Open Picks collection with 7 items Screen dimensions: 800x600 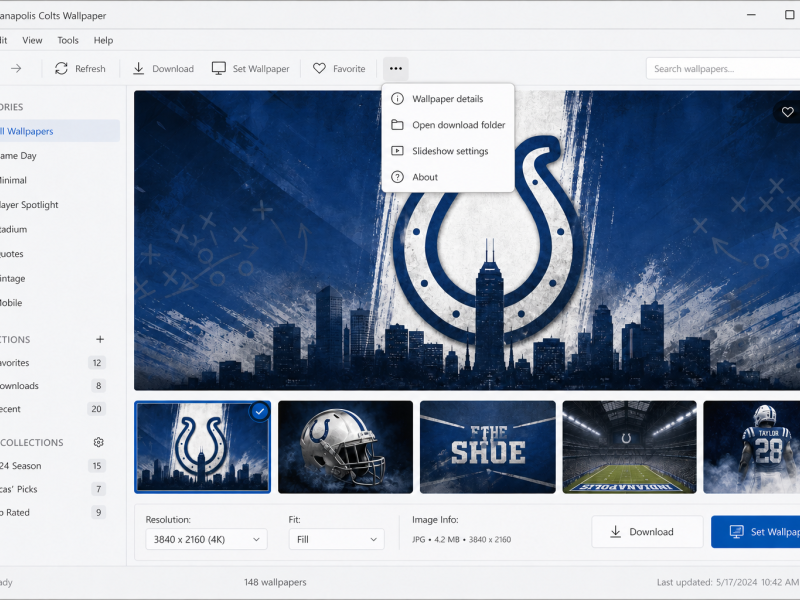(60, 489)
